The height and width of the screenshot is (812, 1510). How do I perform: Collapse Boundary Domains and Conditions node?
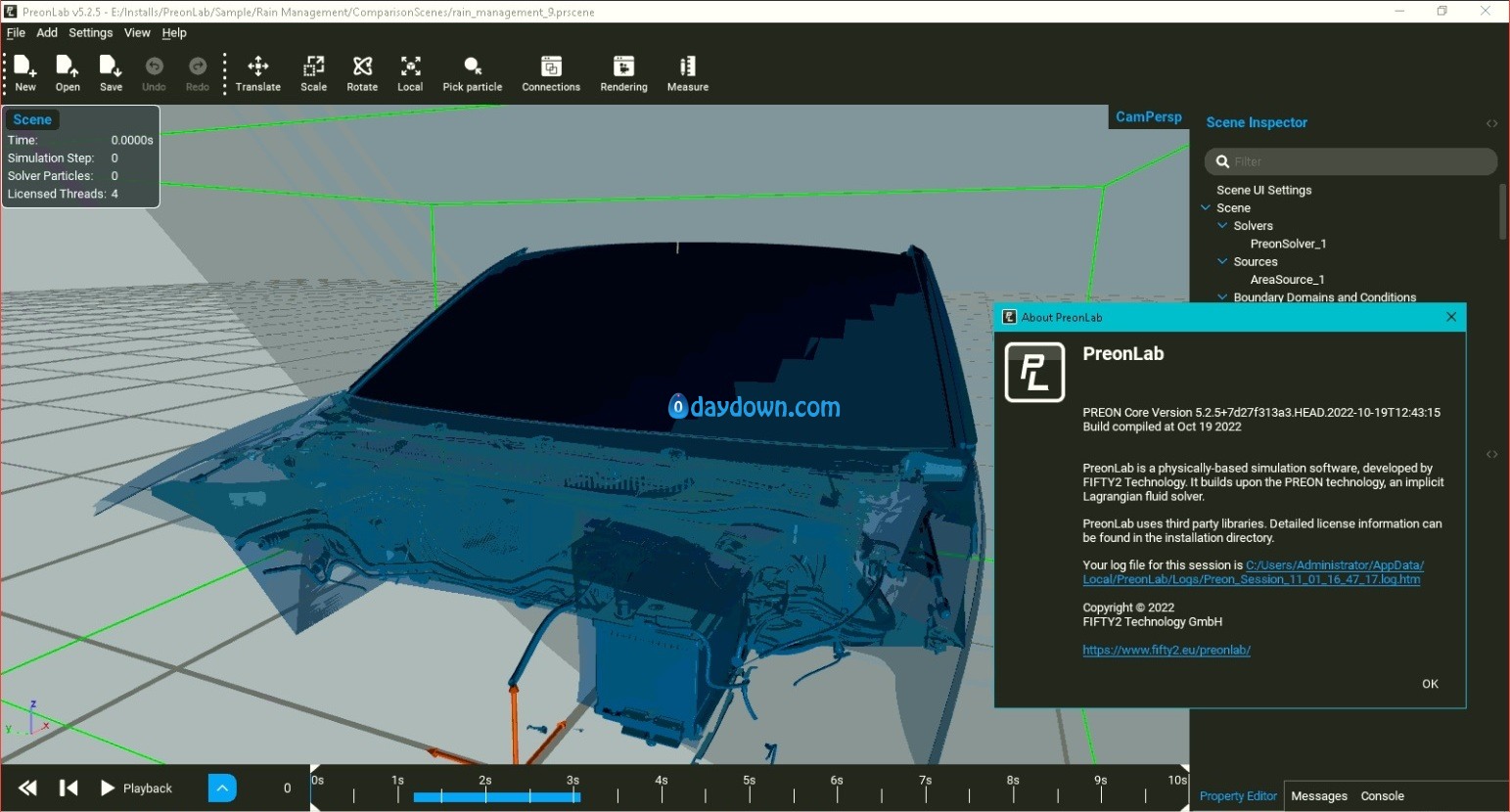tap(1222, 296)
